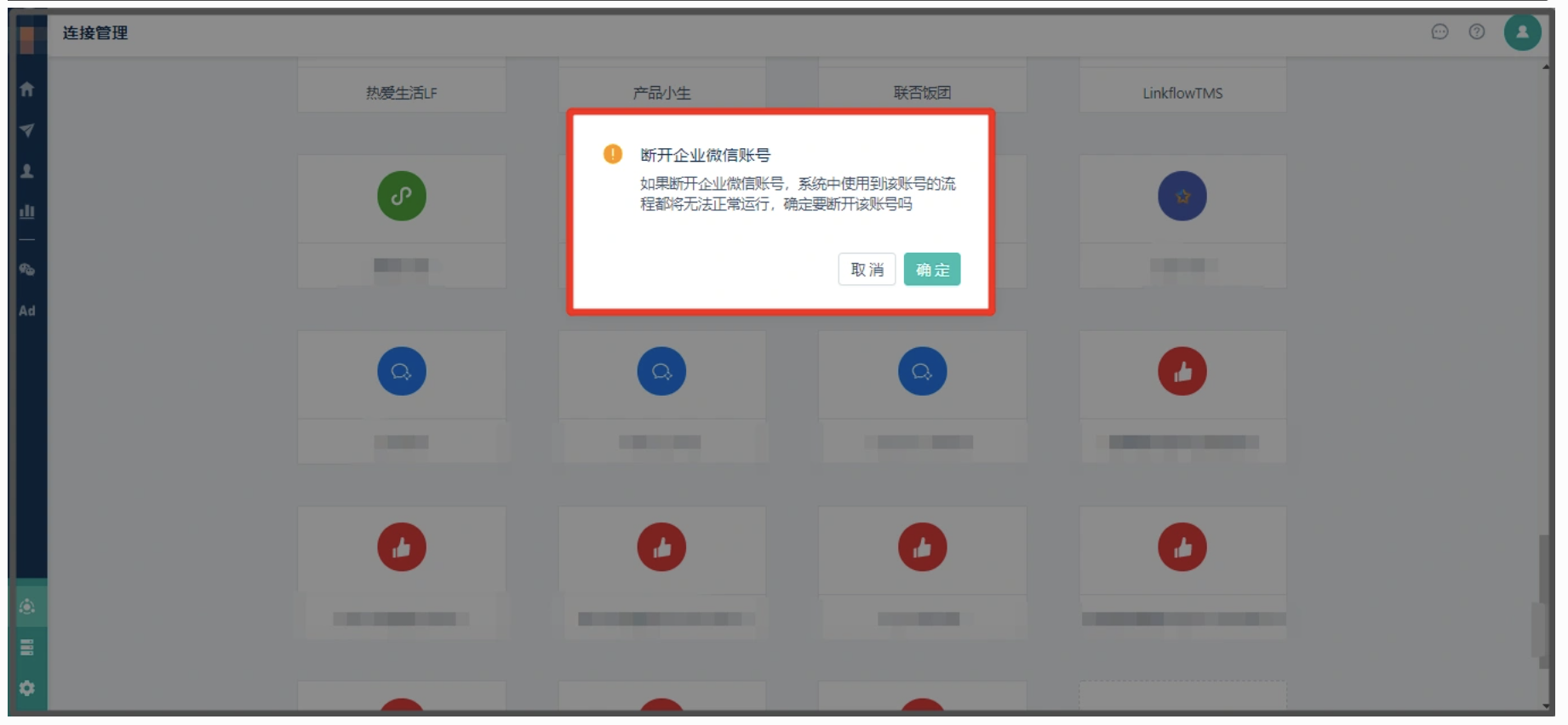Open the chat message icon in header

pos(1439,32)
